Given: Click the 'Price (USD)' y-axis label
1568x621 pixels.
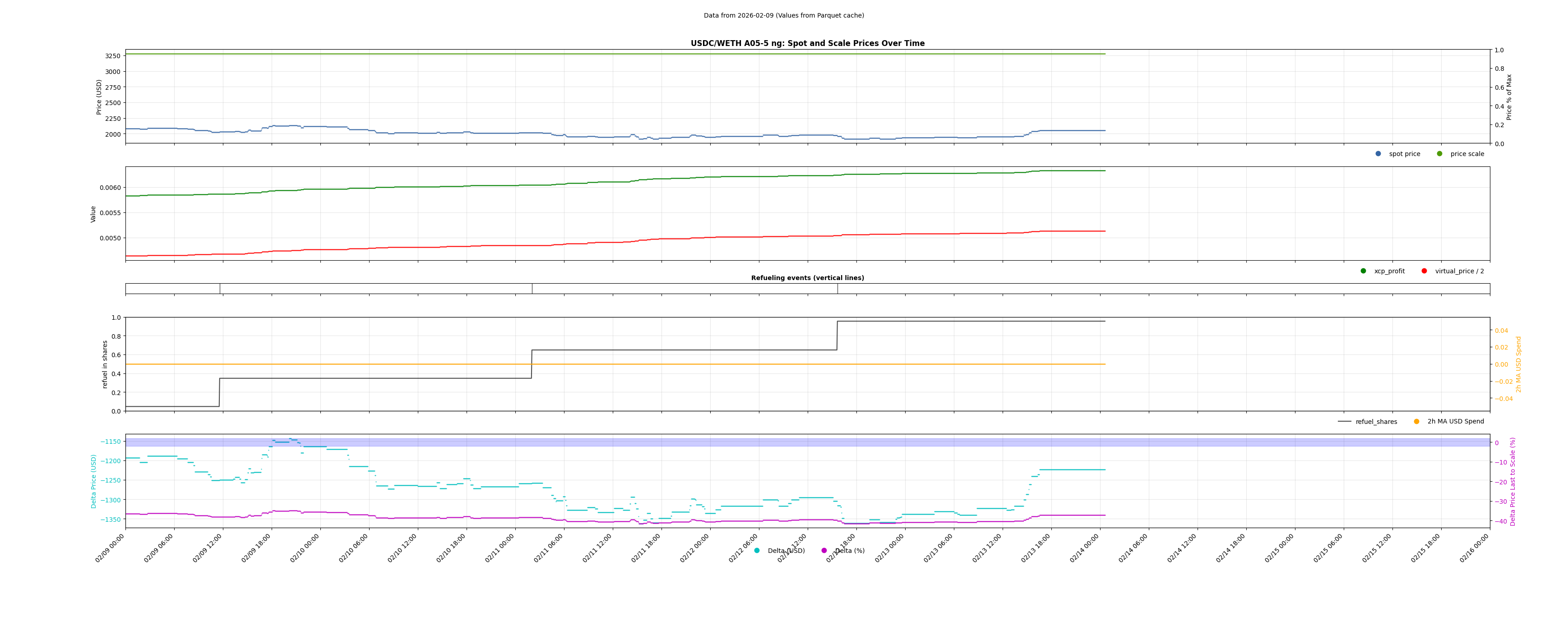Looking at the screenshot, I should pyautogui.click(x=99, y=97).
